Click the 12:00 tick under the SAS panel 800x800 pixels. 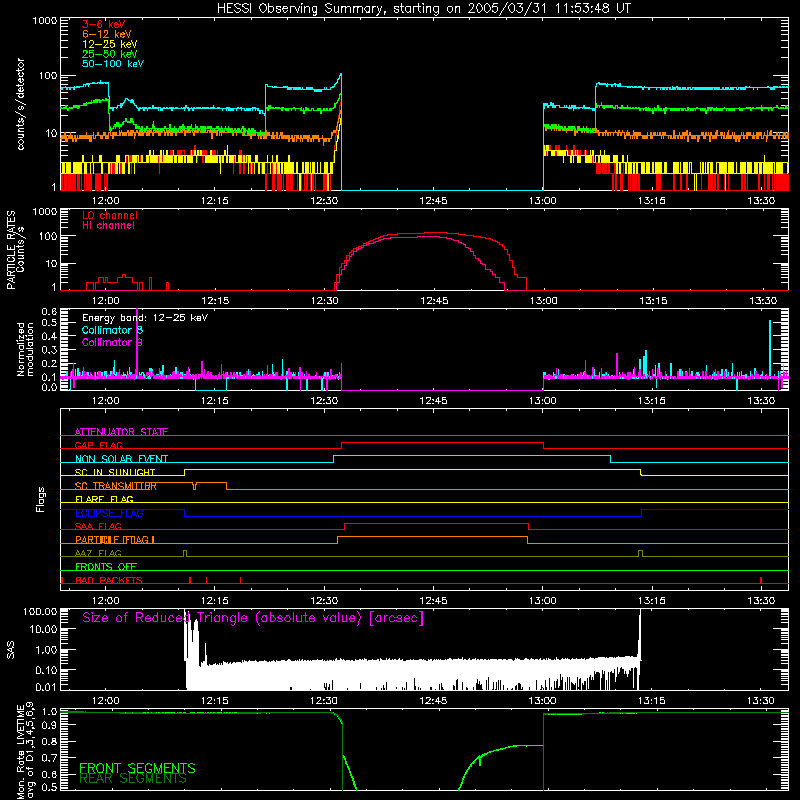106,701
